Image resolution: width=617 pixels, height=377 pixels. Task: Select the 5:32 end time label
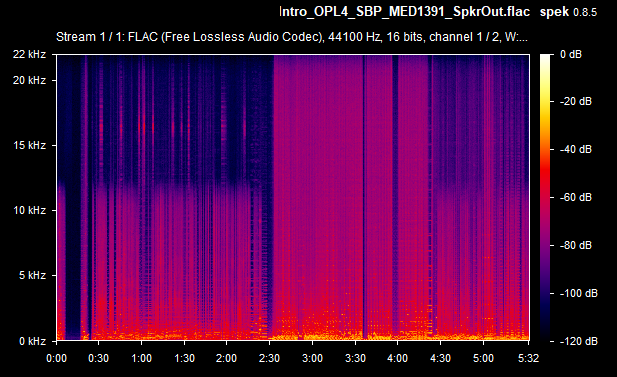coord(528,359)
